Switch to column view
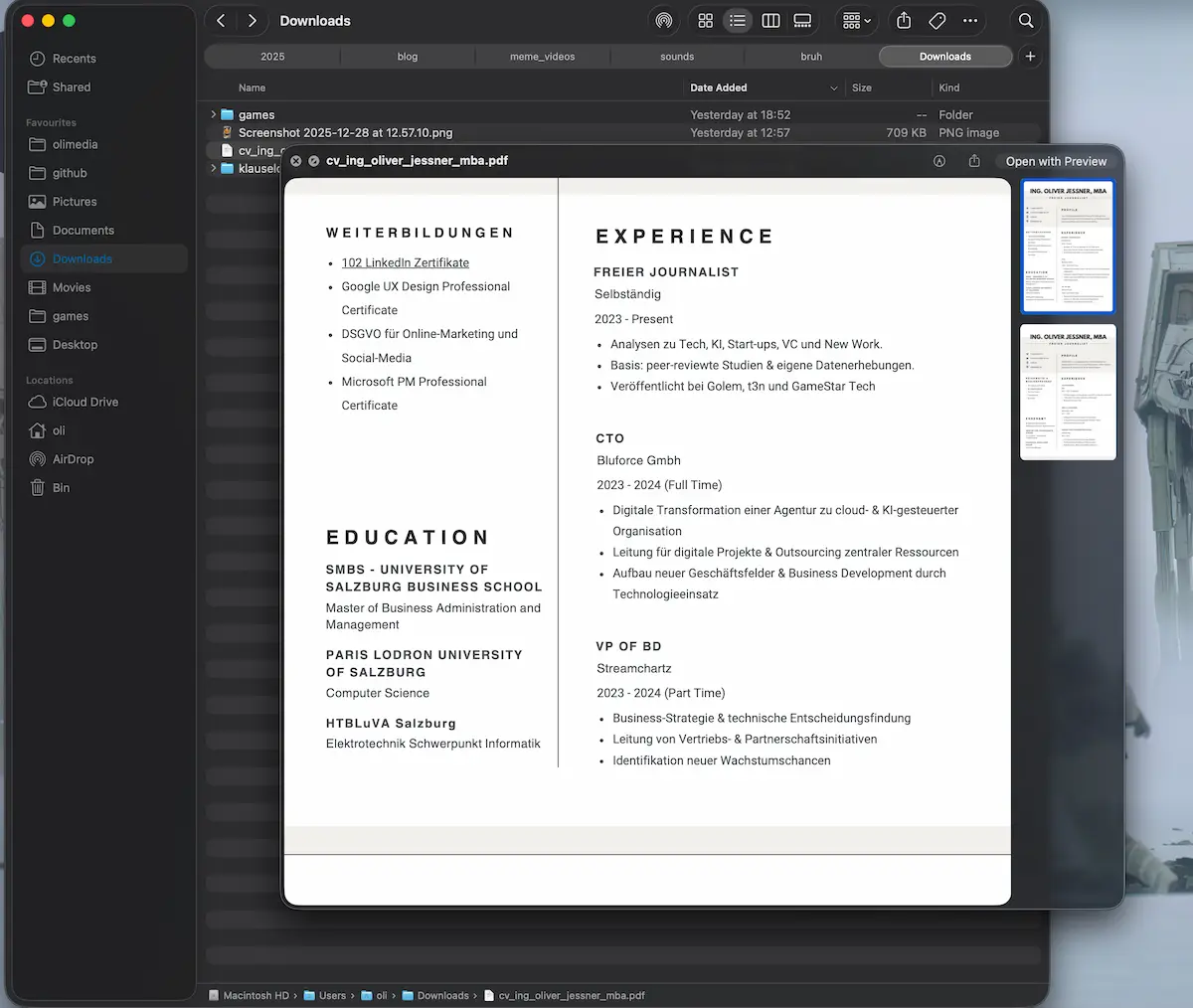This screenshot has height=1008, width=1193. (770, 20)
